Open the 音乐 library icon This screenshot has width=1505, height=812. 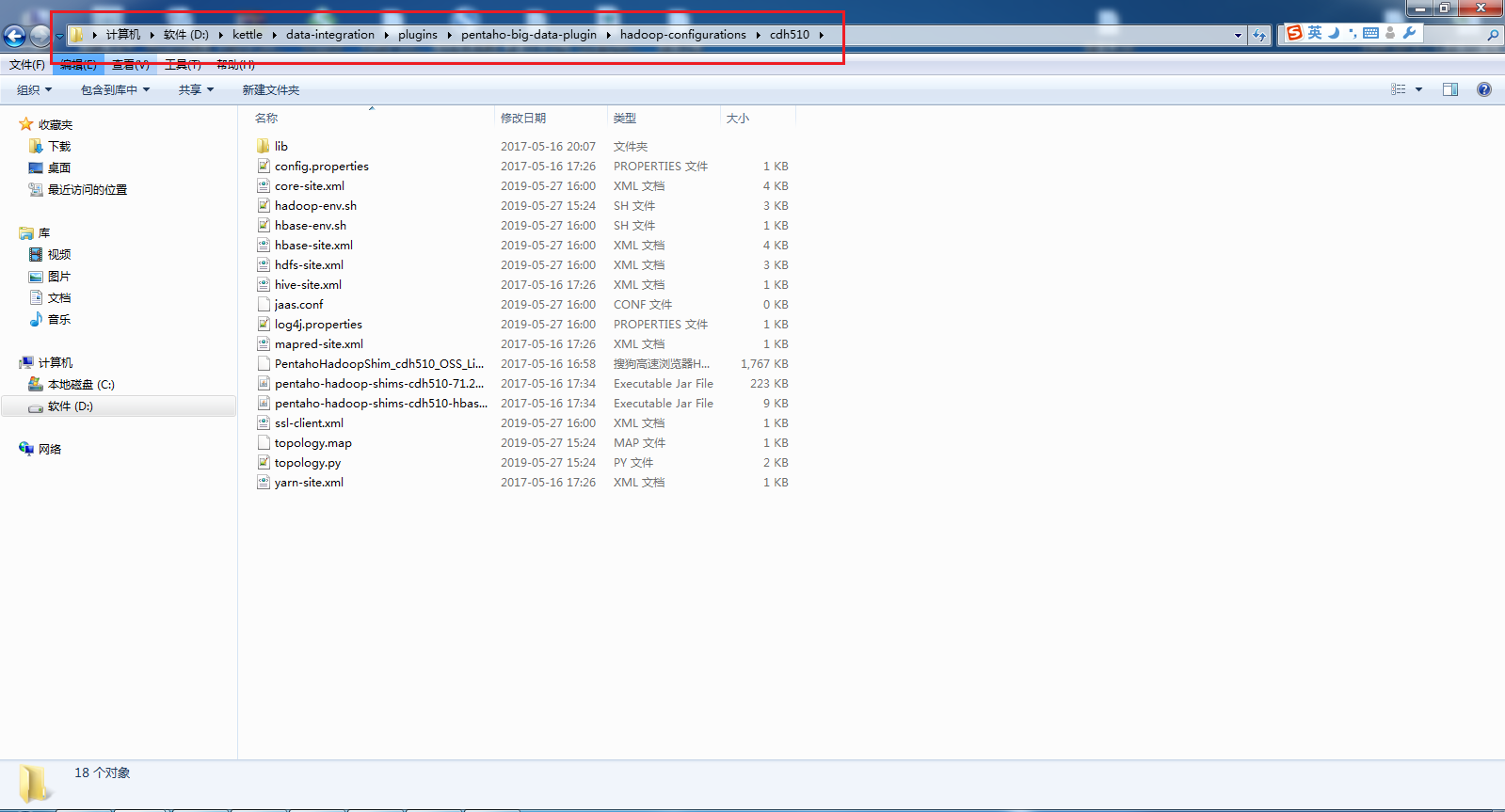point(36,319)
